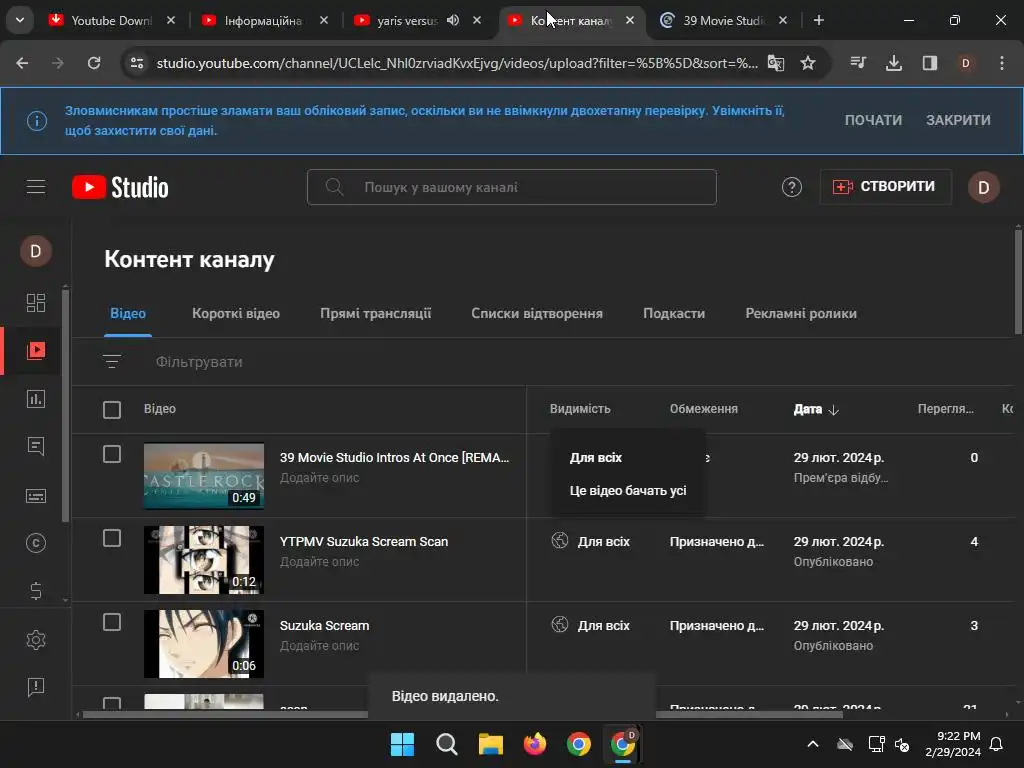
Task: Toggle Chrome side panel icon
Action: [929, 63]
